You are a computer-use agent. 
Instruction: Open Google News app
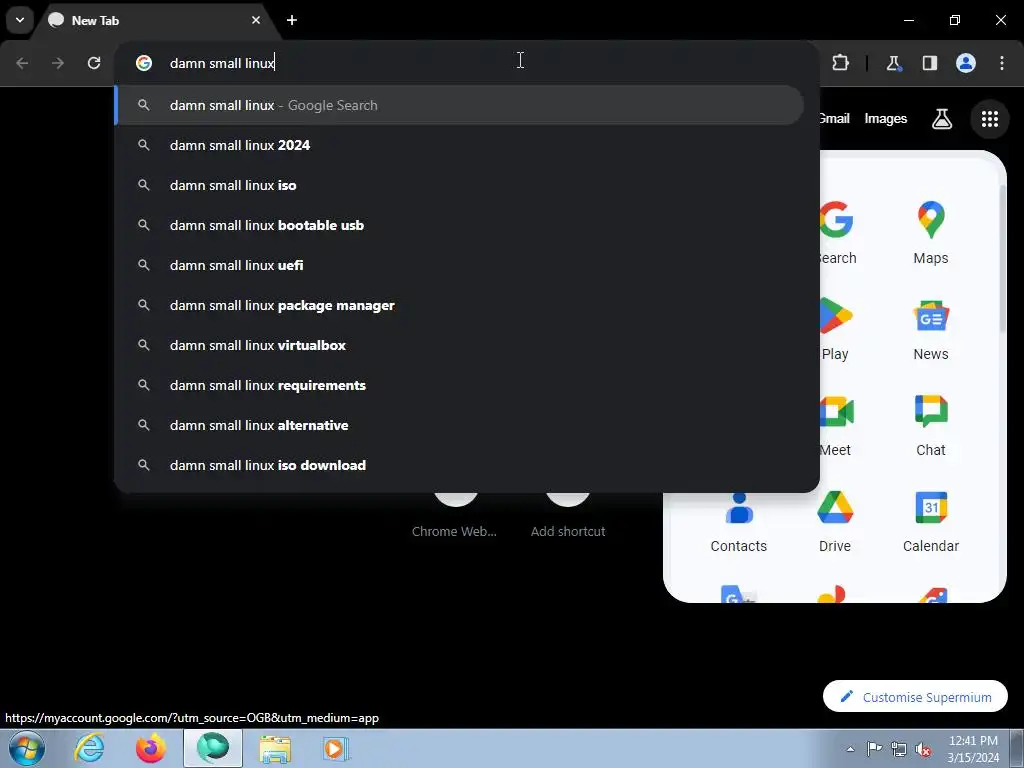931,329
